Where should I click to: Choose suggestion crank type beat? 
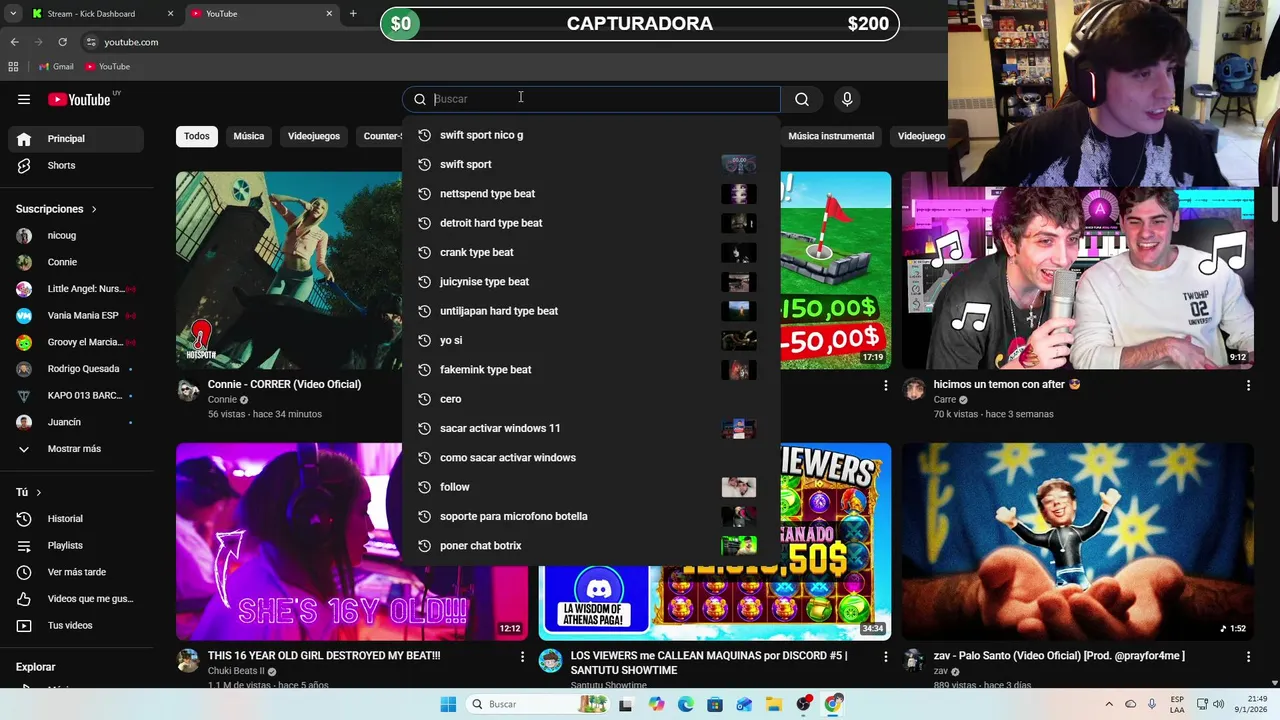(590, 252)
